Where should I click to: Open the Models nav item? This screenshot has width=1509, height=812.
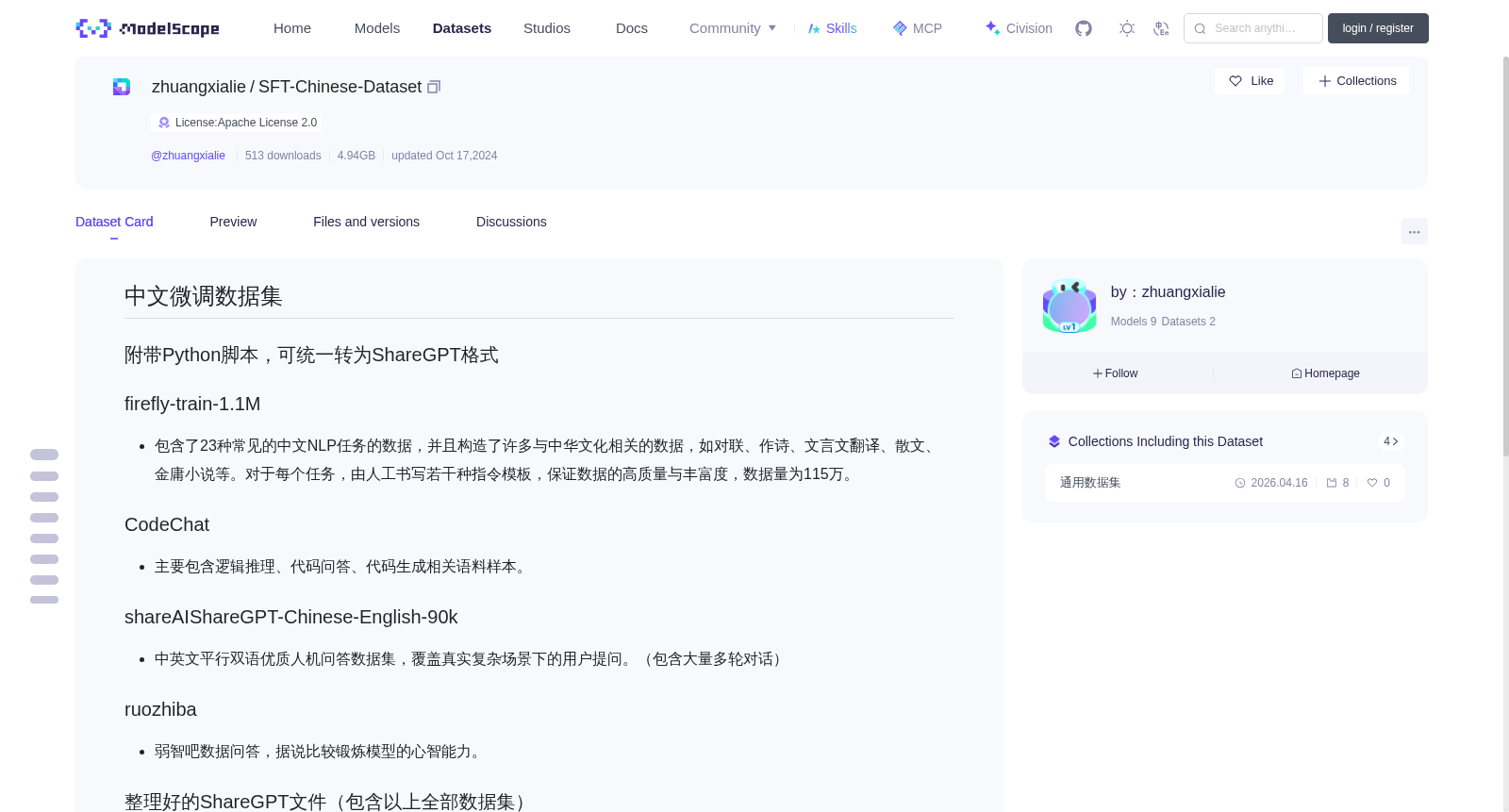377,28
